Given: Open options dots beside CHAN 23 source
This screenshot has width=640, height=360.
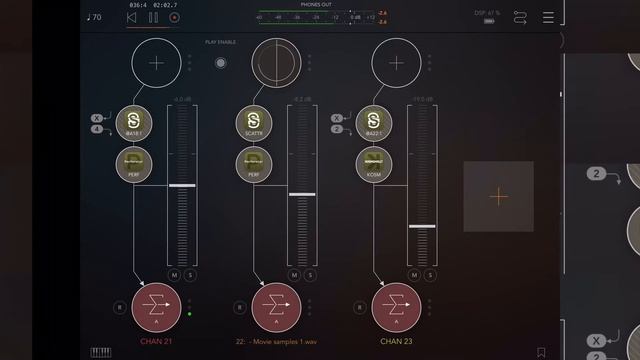Looking at the screenshot, I should [429, 63].
